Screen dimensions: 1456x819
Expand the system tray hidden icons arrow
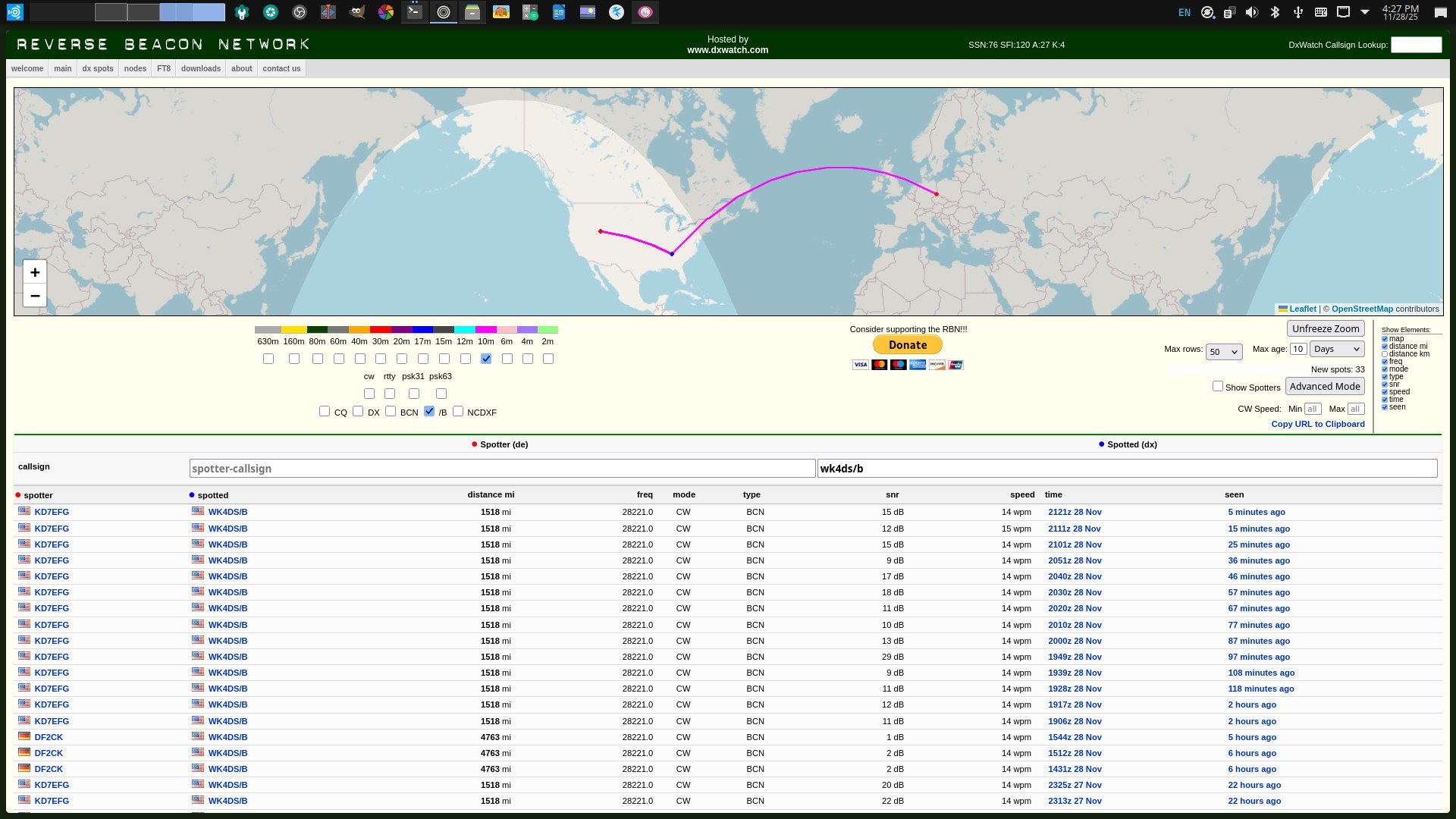[1365, 12]
